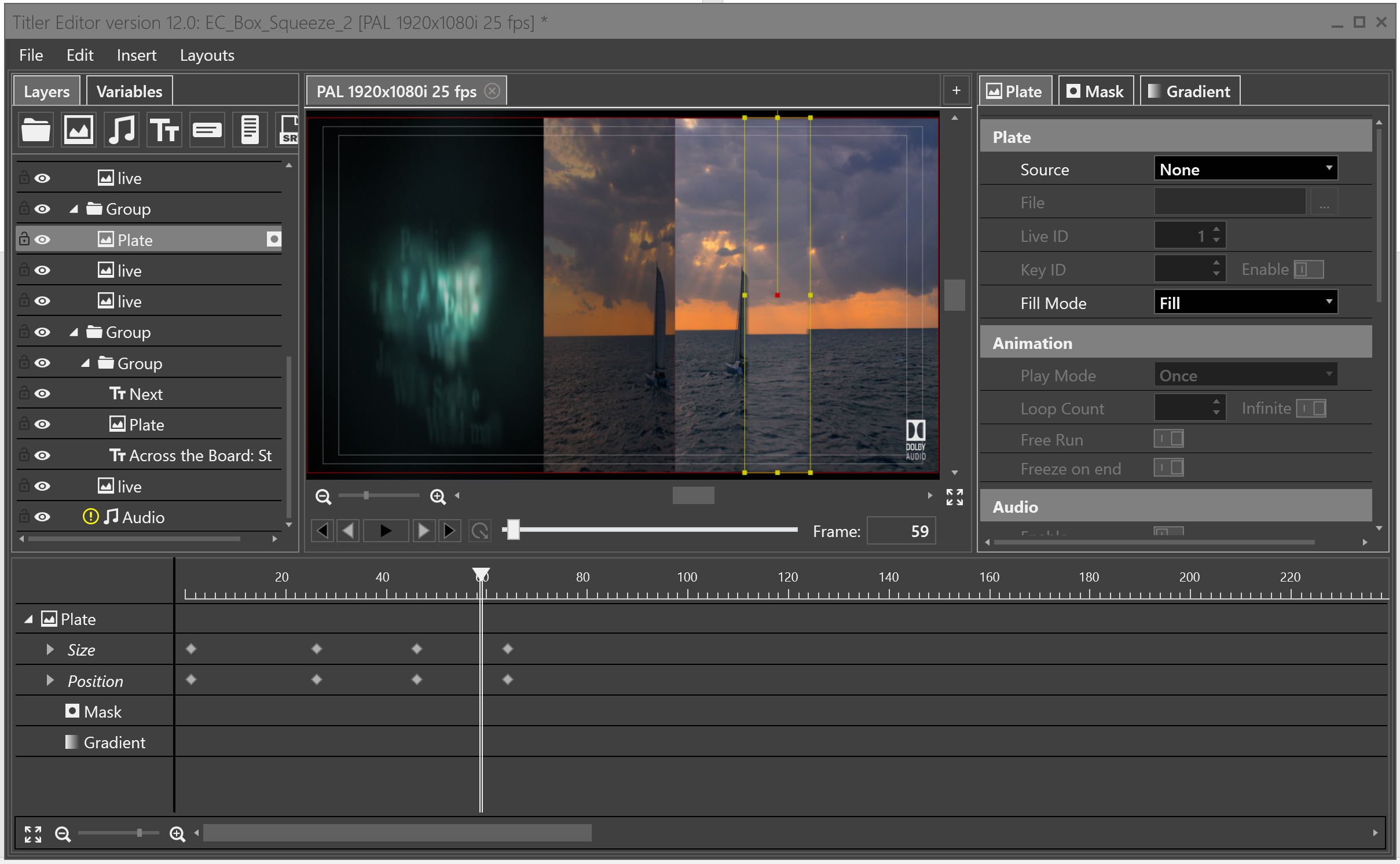Add a new folder group layer
1400x864 pixels.
coord(35,129)
